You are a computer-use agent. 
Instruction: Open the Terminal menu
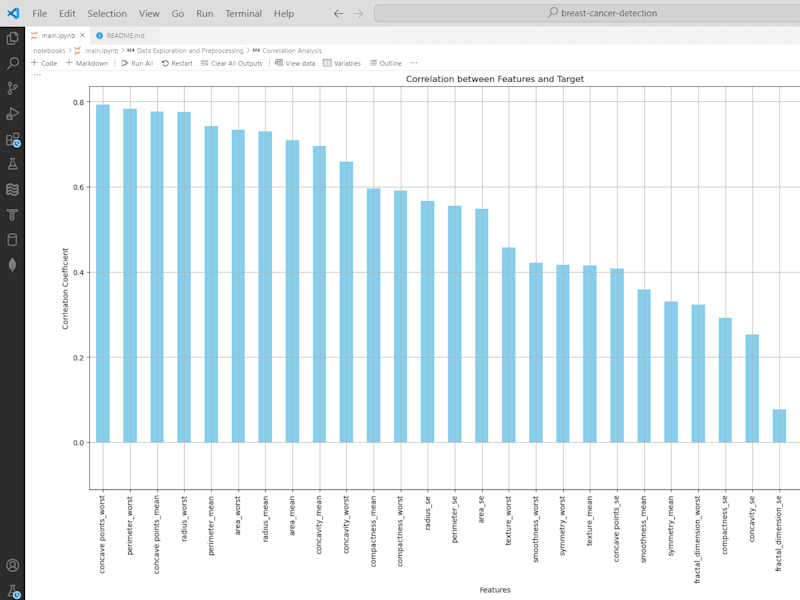(x=243, y=13)
